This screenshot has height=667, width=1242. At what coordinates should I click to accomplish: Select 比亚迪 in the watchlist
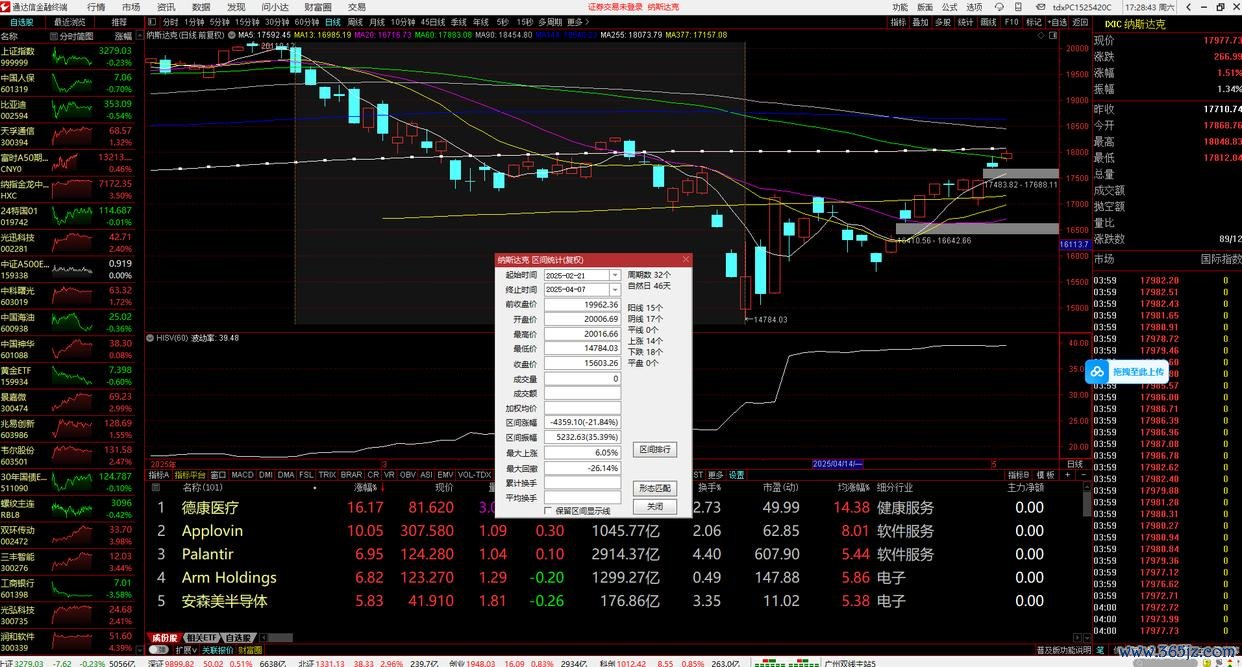[66, 109]
